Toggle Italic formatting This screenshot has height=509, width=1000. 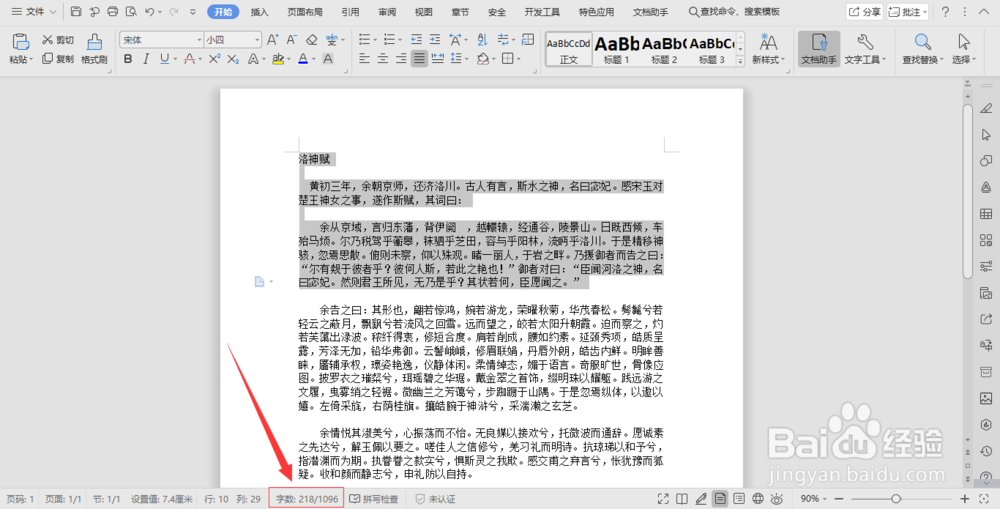point(146,59)
